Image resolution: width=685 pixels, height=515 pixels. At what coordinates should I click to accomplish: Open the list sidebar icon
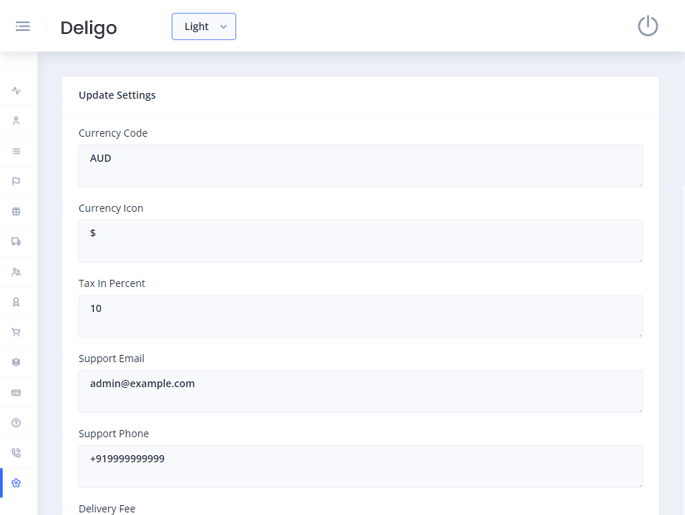coord(16,151)
